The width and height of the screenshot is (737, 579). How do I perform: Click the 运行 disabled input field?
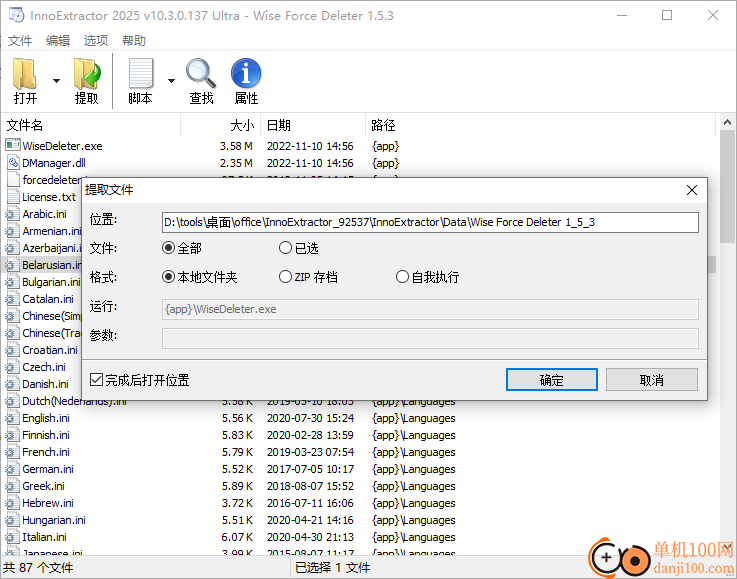pyautogui.click(x=430, y=309)
